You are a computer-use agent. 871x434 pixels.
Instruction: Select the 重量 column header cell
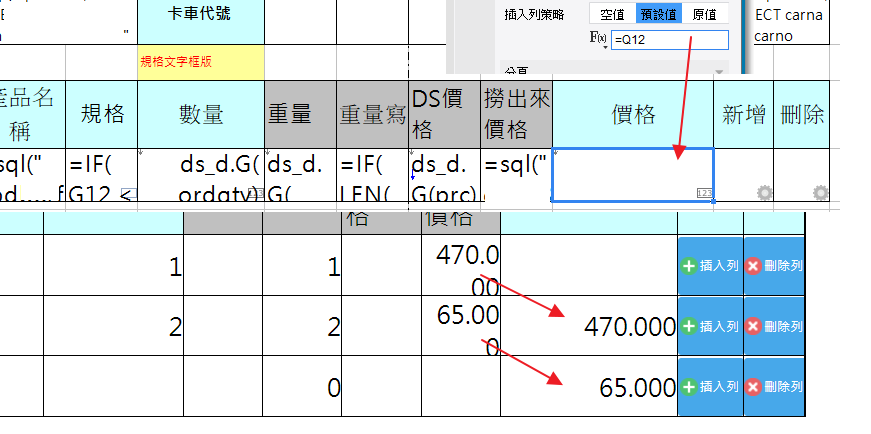[x=300, y=114]
